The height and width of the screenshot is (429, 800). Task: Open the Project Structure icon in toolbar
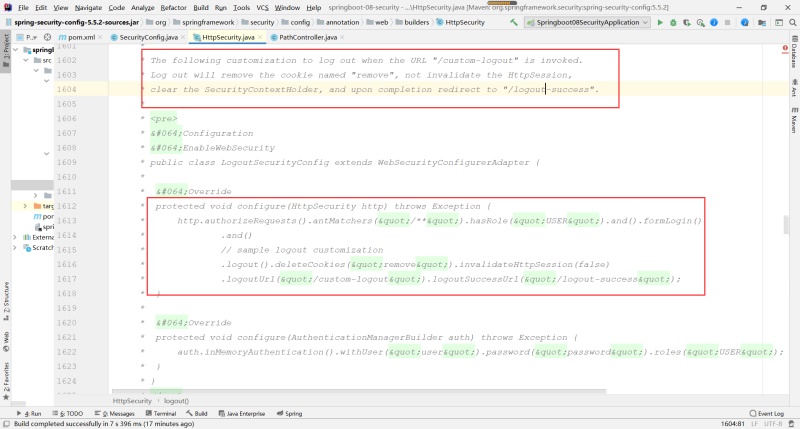coord(762,22)
